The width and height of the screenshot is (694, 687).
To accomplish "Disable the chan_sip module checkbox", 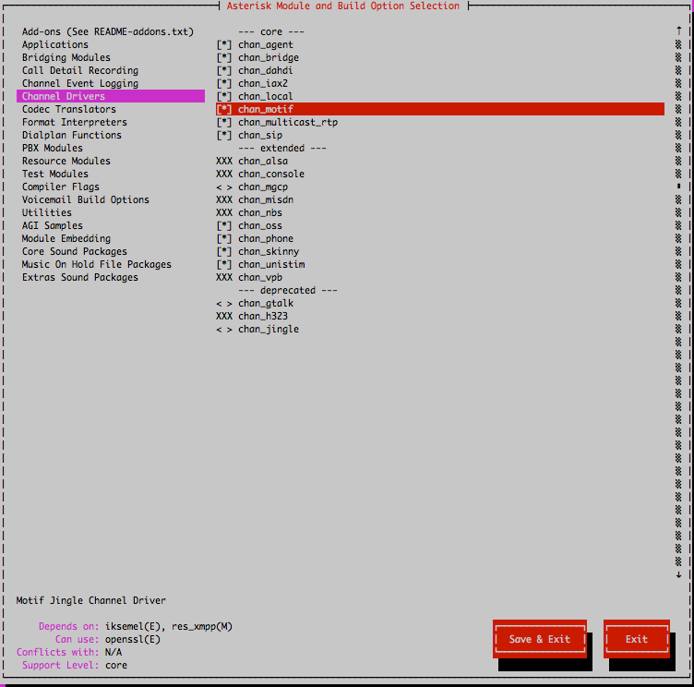I will [x=224, y=135].
